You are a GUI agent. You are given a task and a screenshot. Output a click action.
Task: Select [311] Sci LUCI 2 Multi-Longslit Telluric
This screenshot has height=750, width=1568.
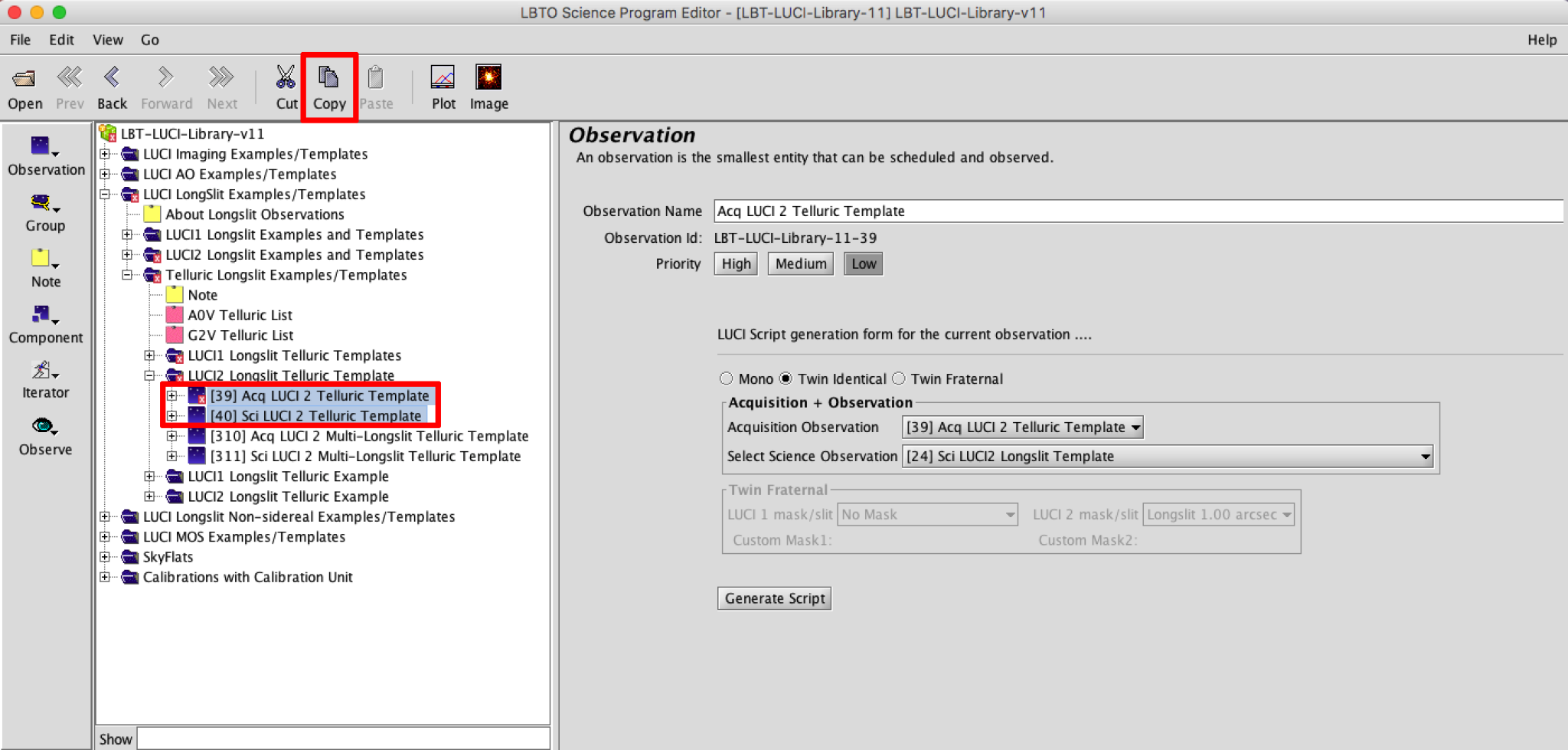[365, 456]
